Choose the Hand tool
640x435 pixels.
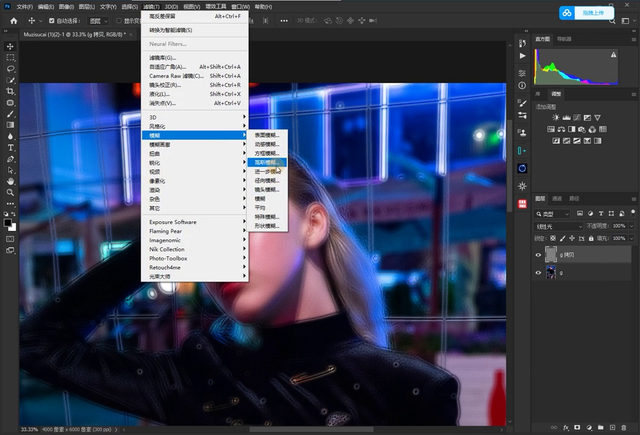click(x=10, y=181)
